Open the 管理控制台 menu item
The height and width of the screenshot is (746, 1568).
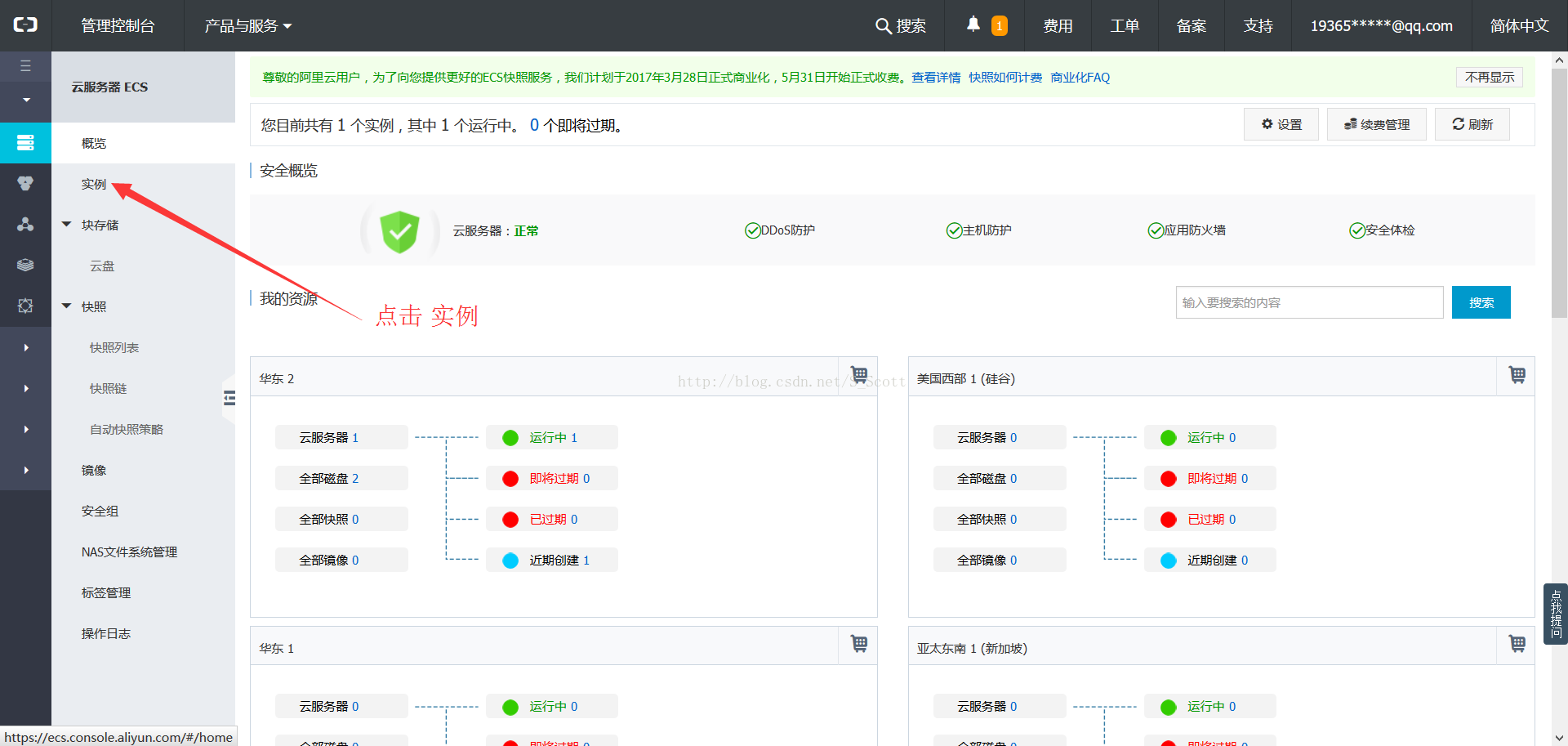click(118, 26)
